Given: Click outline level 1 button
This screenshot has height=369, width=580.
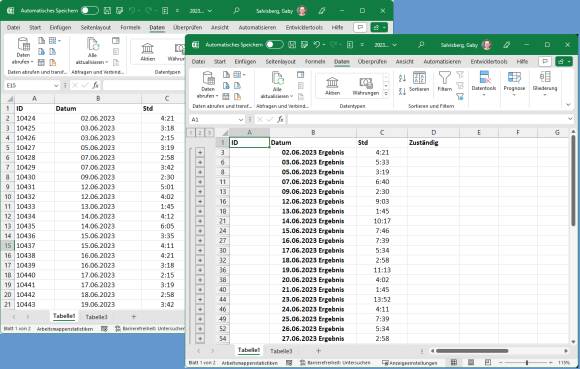Looking at the screenshot, I should point(191,133).
